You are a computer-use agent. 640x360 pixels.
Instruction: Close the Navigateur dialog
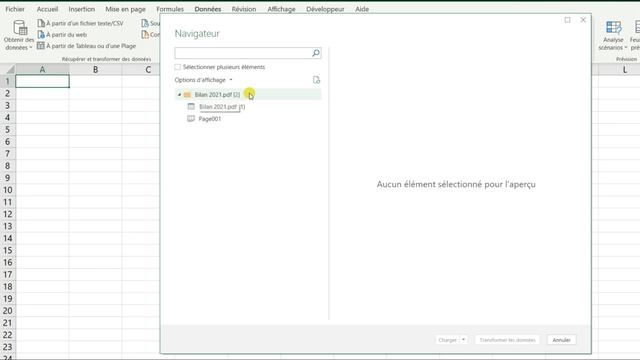(583, 20)
